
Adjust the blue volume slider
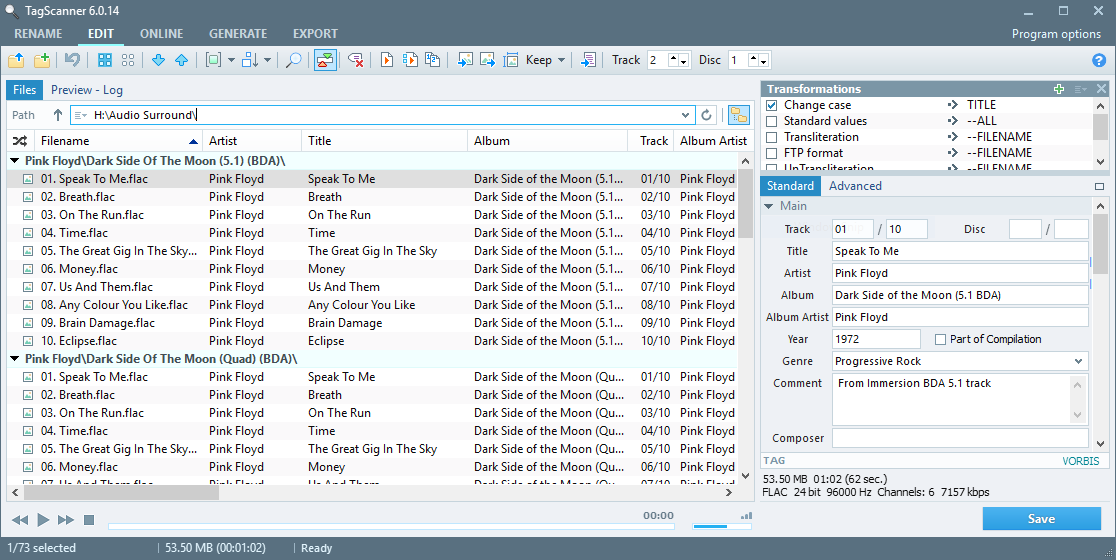[x=722, y=527]
